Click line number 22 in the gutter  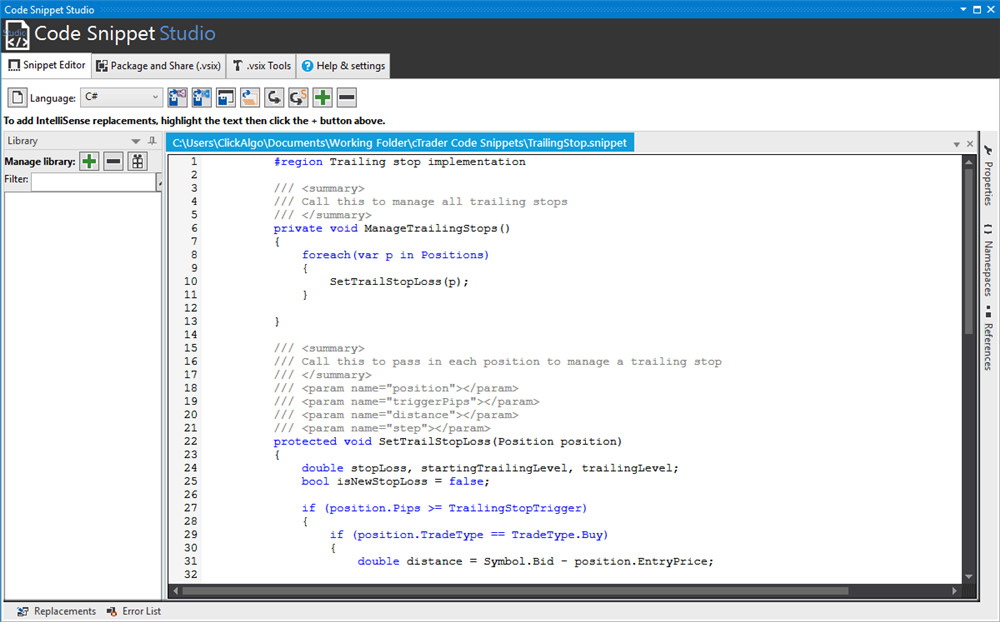pyautogui.click(x=190, y=441)
